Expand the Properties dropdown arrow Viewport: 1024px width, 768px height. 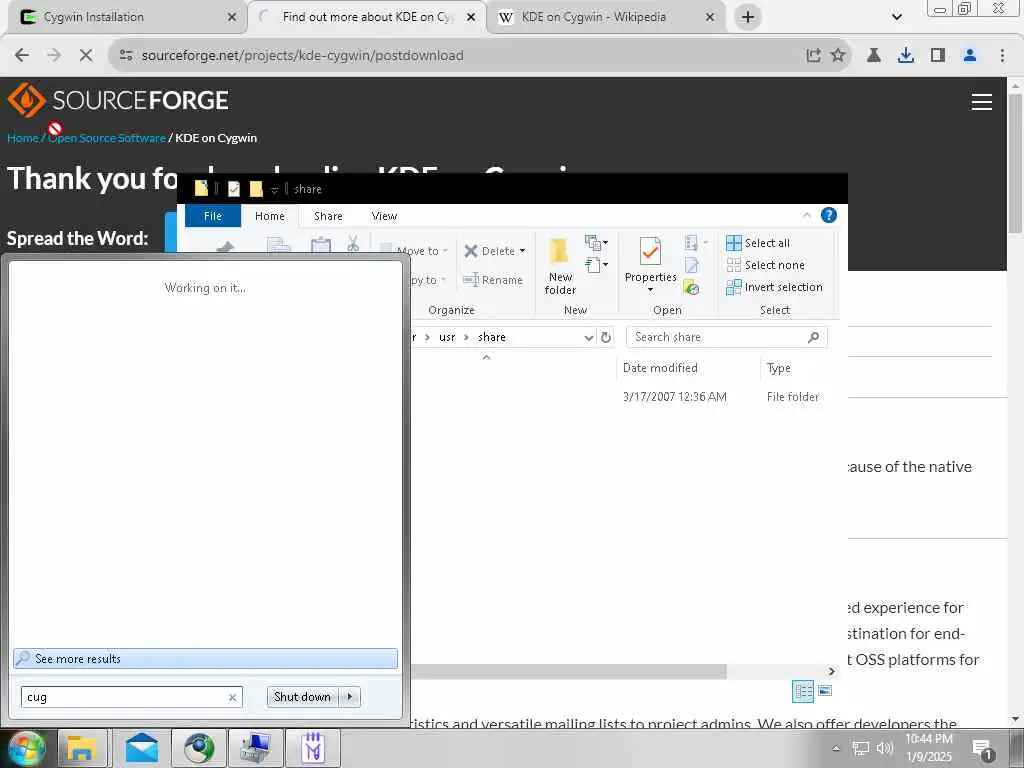(650, 289)
